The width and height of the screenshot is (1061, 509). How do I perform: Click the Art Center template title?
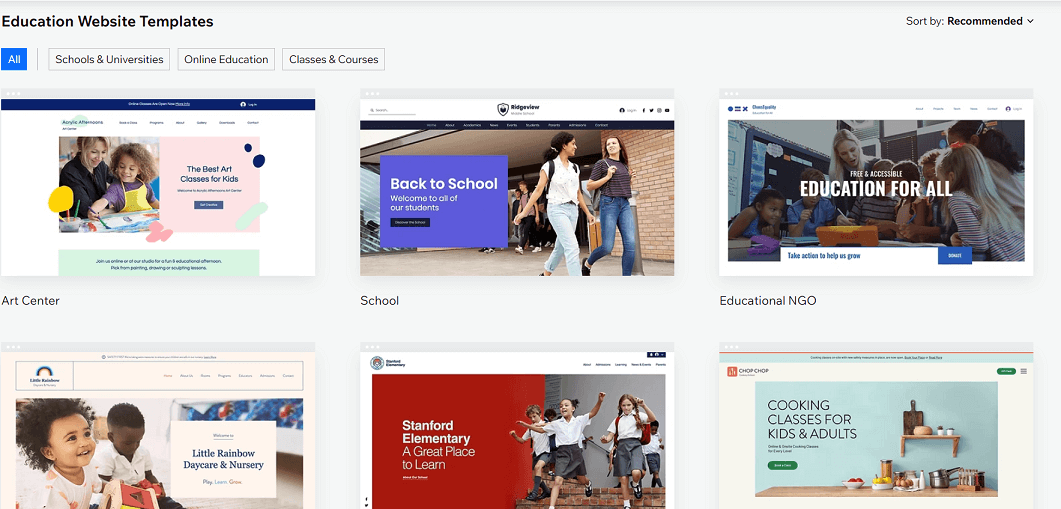[x=30, y=301]
